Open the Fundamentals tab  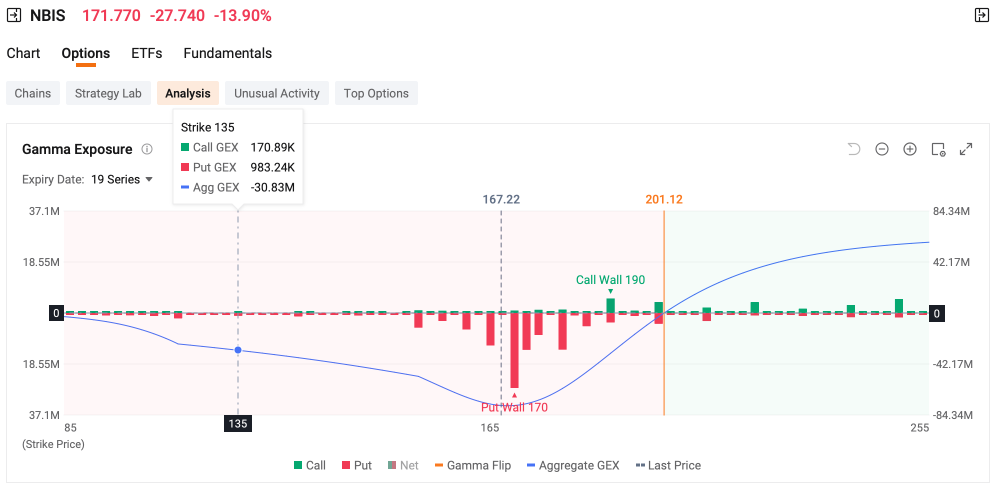tap(227, 53)
